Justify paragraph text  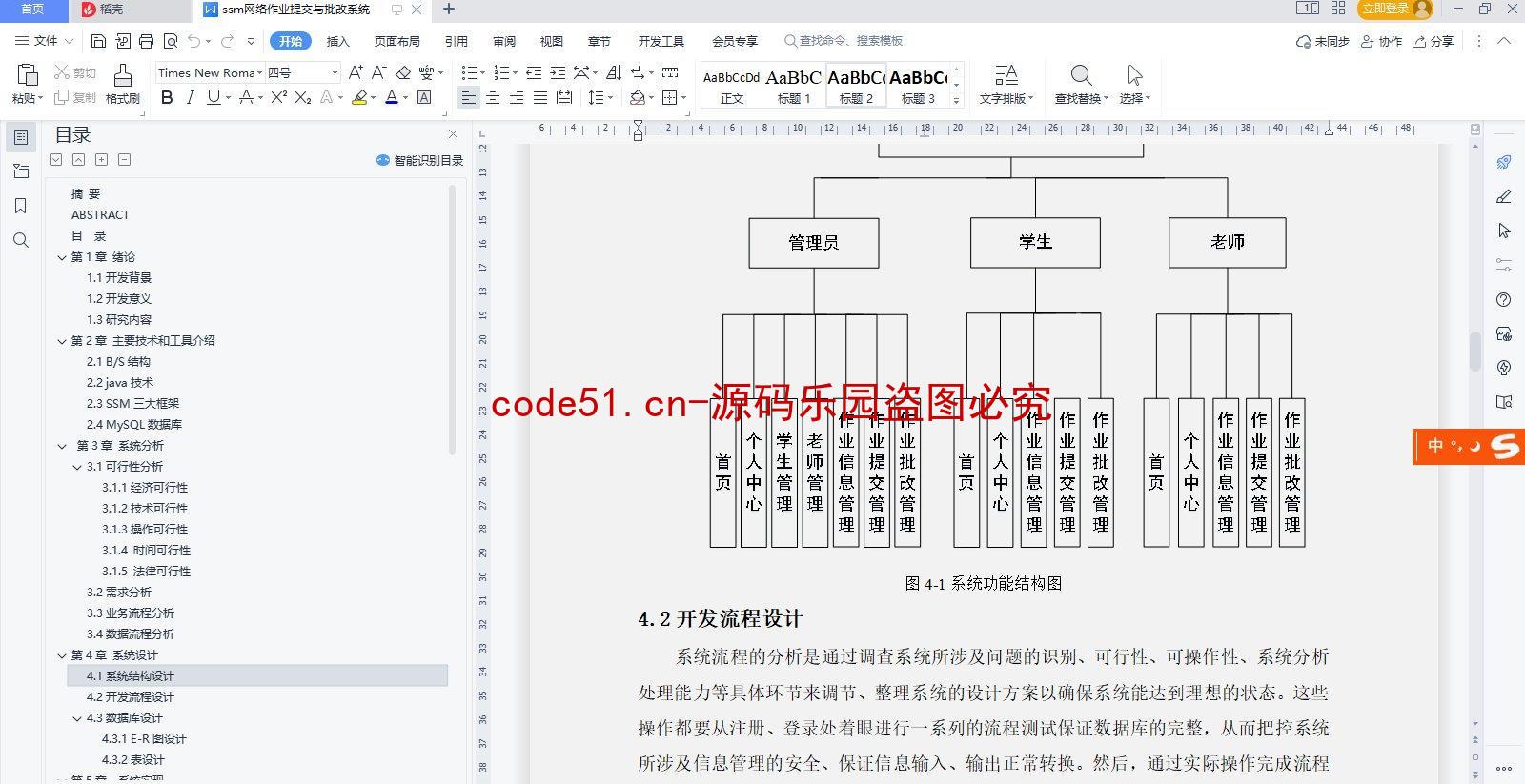click(540, 97)
